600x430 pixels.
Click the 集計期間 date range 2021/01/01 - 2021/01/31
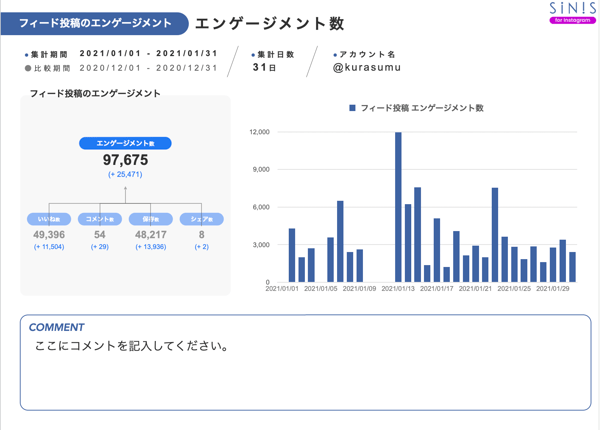(x=148, y=53)
